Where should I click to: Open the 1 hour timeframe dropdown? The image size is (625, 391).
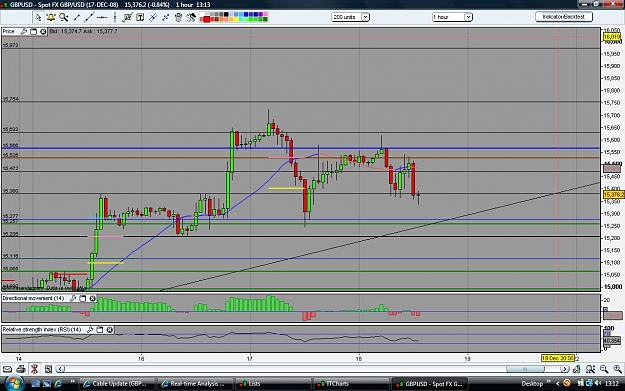point(452,17)
